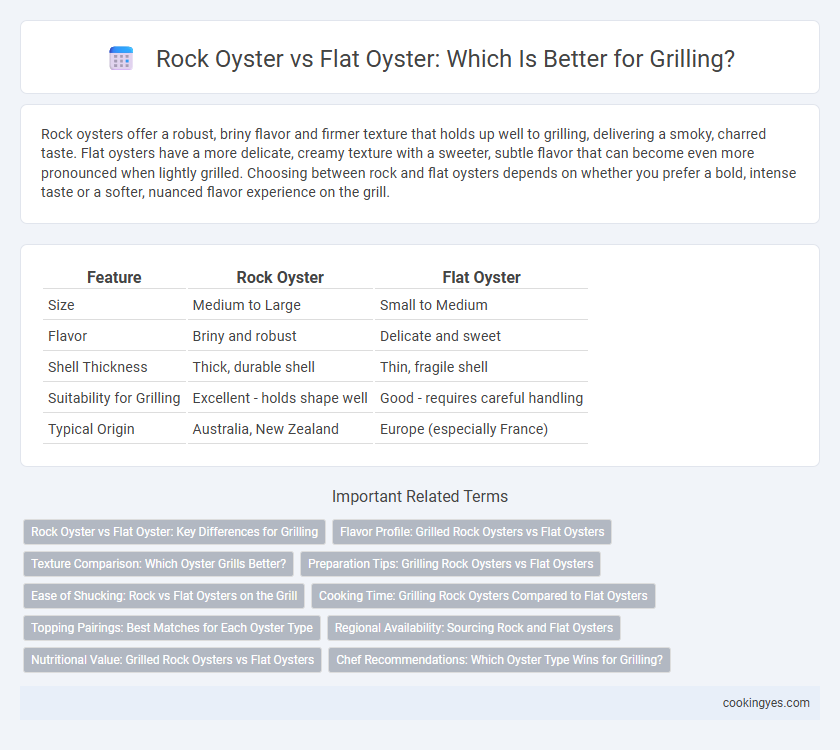
Task: Click the 'Shell Thickness' row label
Action: click(98, 368)
